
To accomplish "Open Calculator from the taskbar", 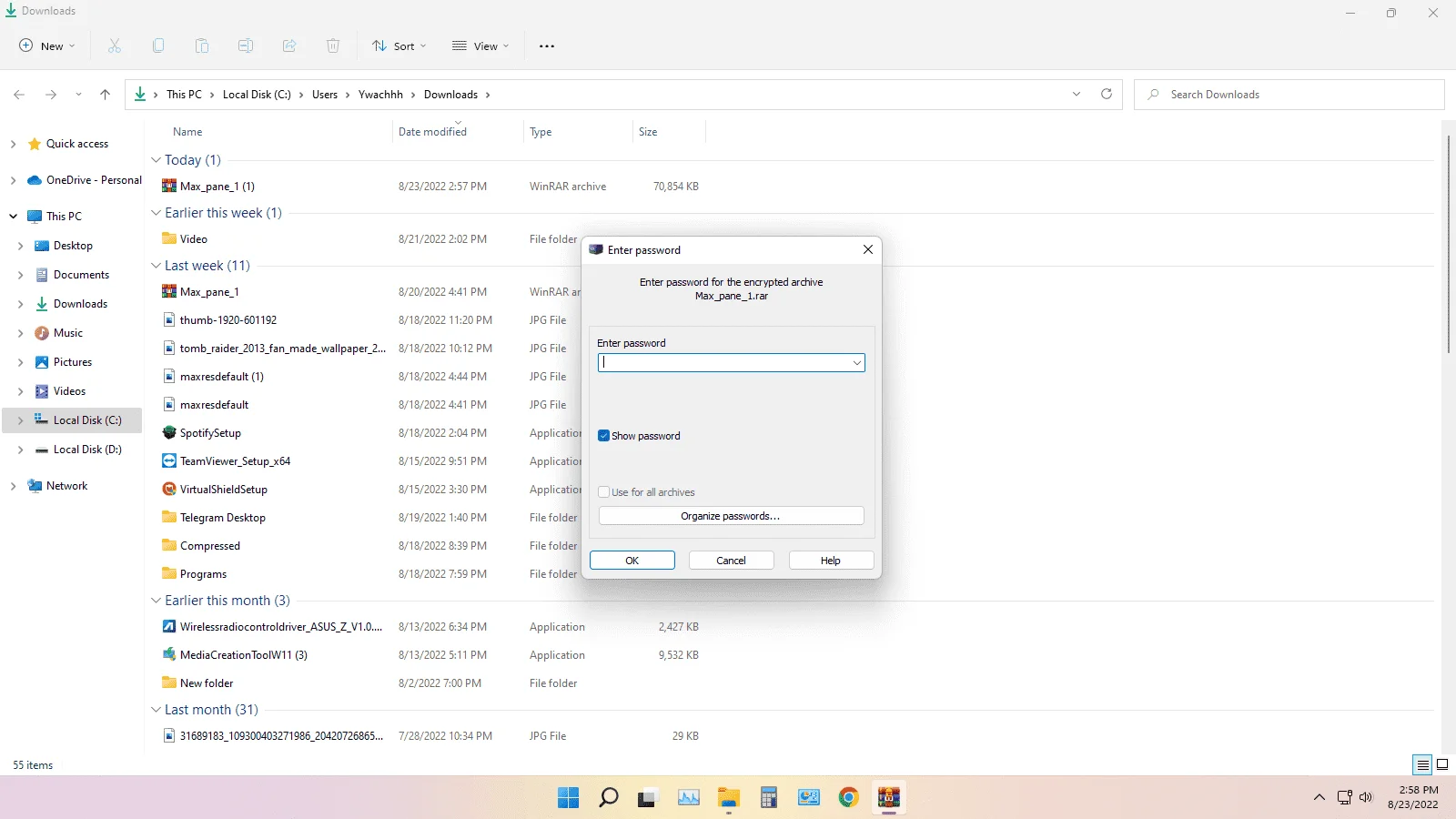I will (769, 798).
